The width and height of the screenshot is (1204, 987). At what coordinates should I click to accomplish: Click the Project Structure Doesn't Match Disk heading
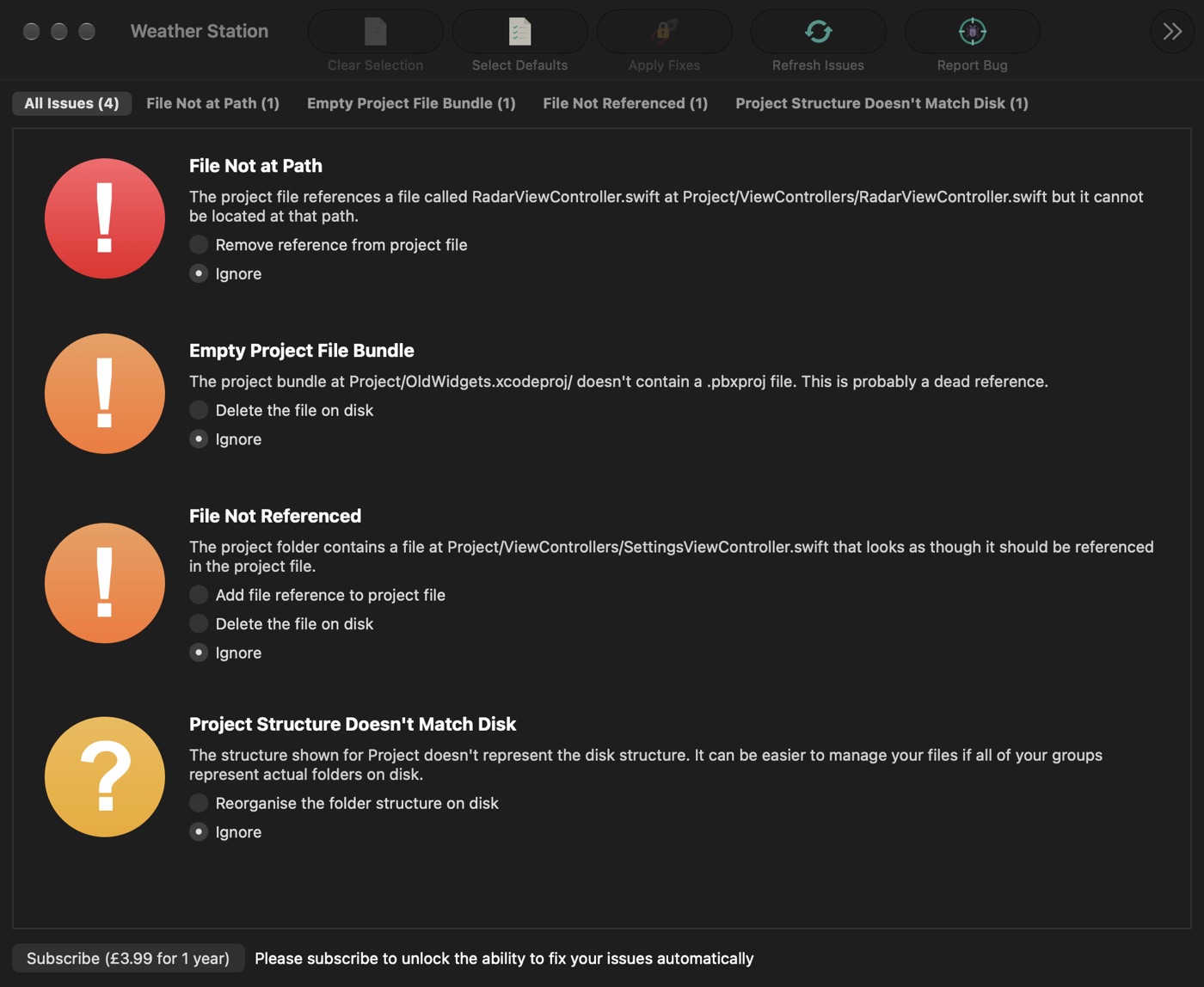[353, 724]
